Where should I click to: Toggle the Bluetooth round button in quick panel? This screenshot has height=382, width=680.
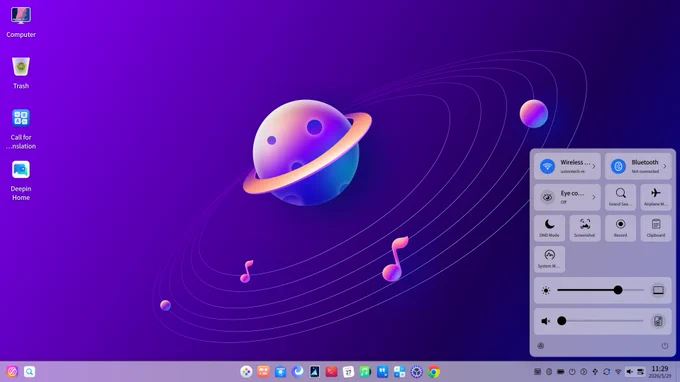point(618,166)
